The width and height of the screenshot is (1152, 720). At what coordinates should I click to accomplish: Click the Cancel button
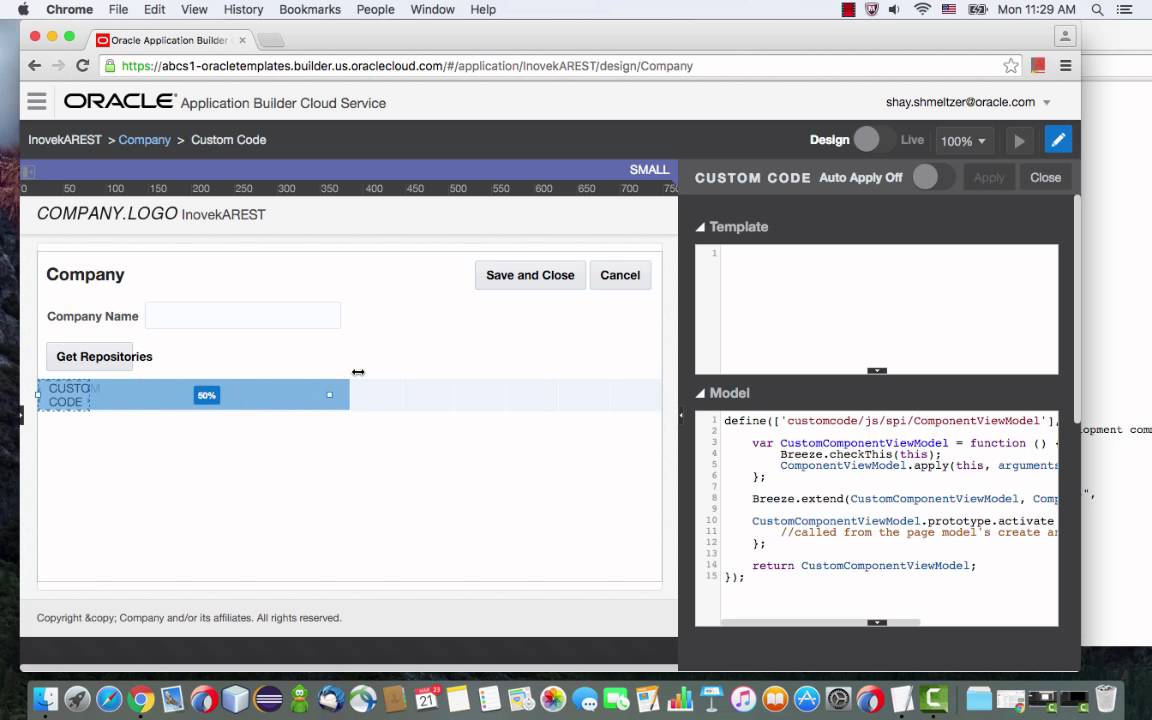(x=620, y=275)
